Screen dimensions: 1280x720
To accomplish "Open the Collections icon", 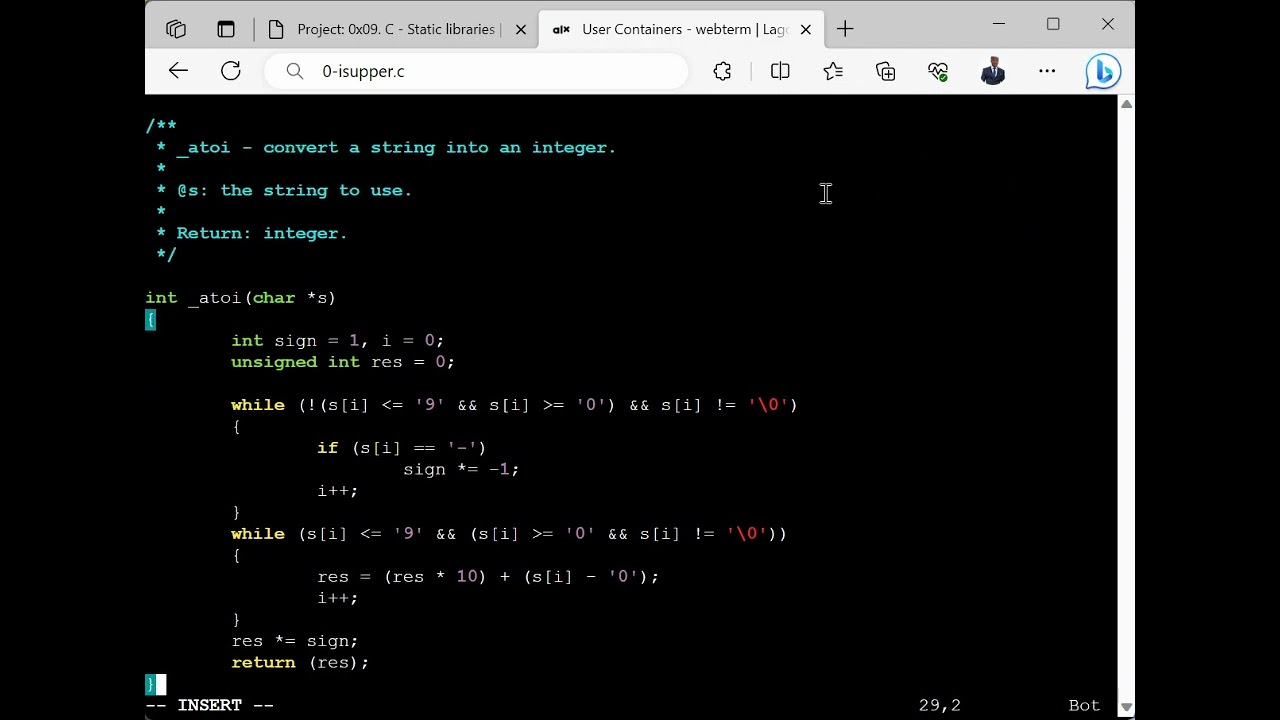I will [x=885, y=71].
